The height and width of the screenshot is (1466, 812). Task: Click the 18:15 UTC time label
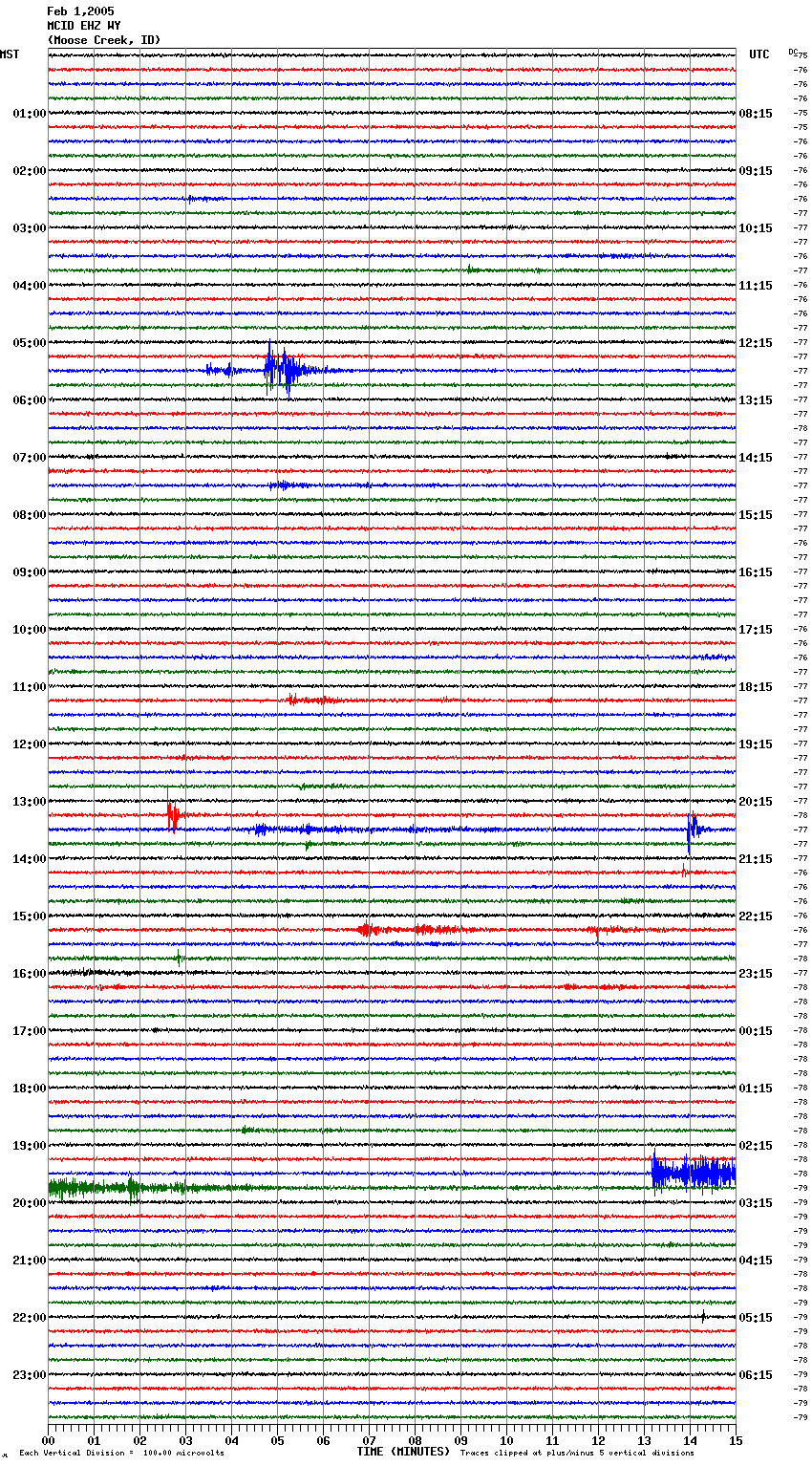point(756,687)
